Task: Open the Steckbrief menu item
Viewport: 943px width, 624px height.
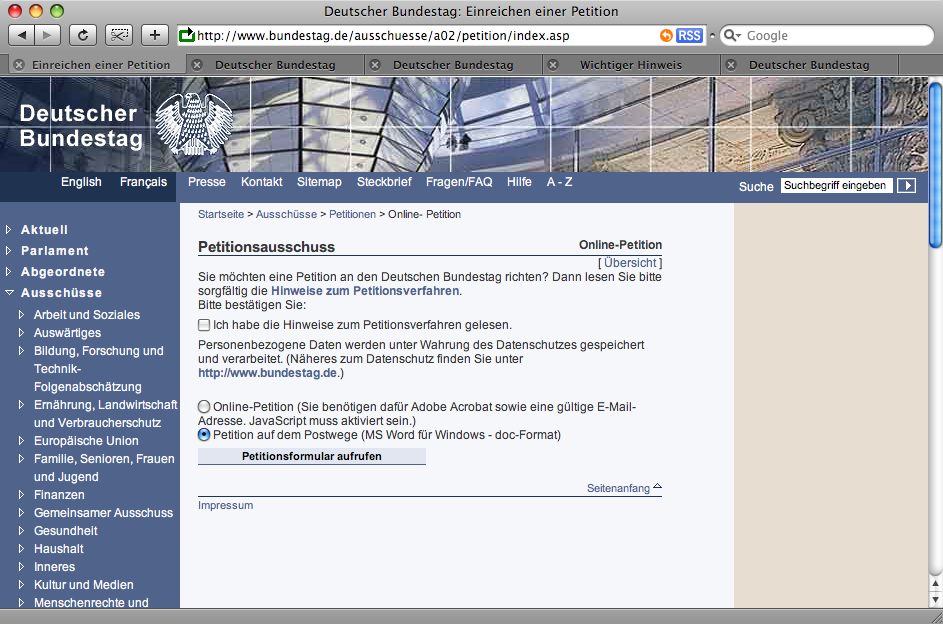Action: [384, 182]
